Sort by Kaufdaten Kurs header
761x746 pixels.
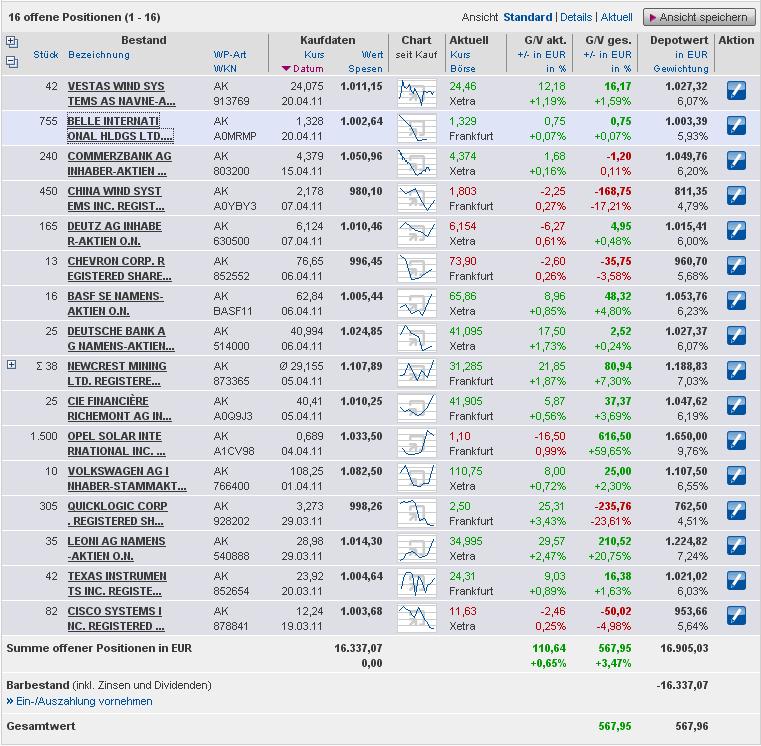(314, 55)
